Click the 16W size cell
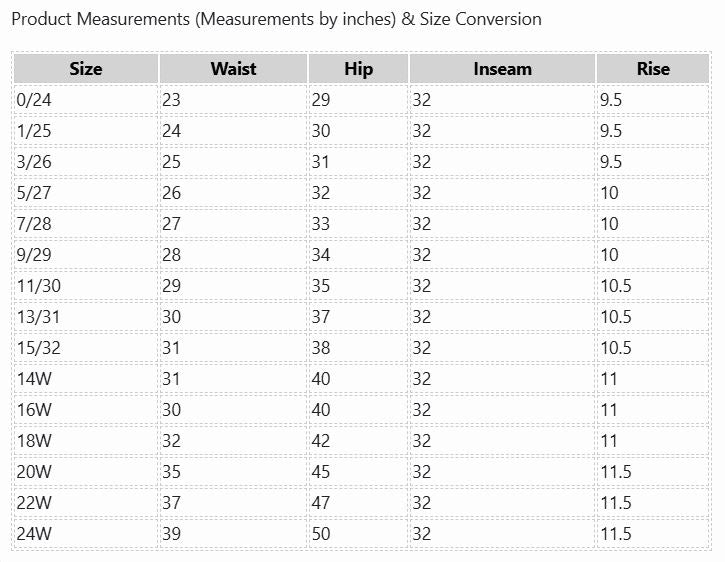 pos(86,410)
